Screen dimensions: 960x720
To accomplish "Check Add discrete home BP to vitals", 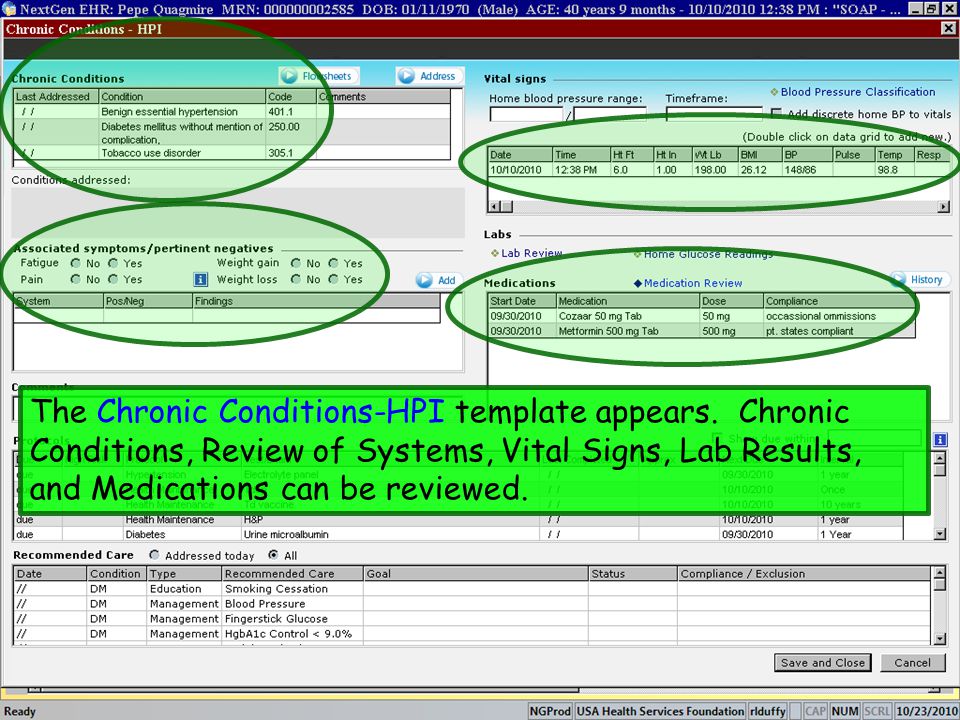I will [x=776, y=114].
